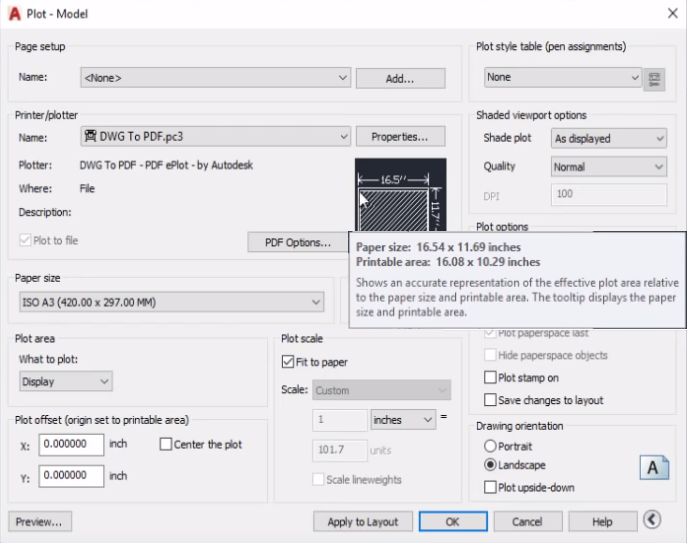Open the Paper size ISO A3 dropdown
687x543 pixels.
(x=172, y=302)
